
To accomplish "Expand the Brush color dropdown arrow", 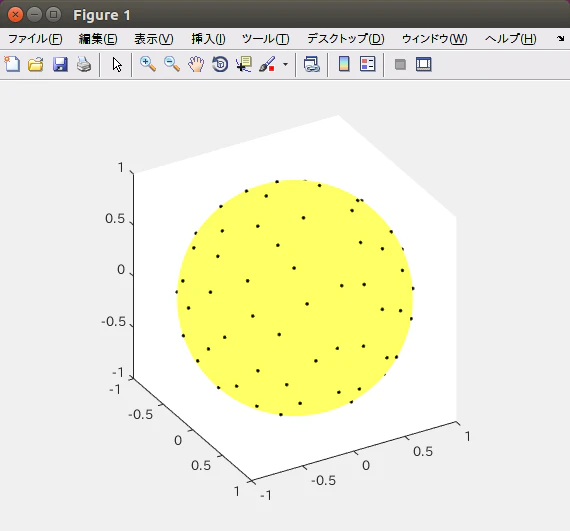I will coord(285,65).
